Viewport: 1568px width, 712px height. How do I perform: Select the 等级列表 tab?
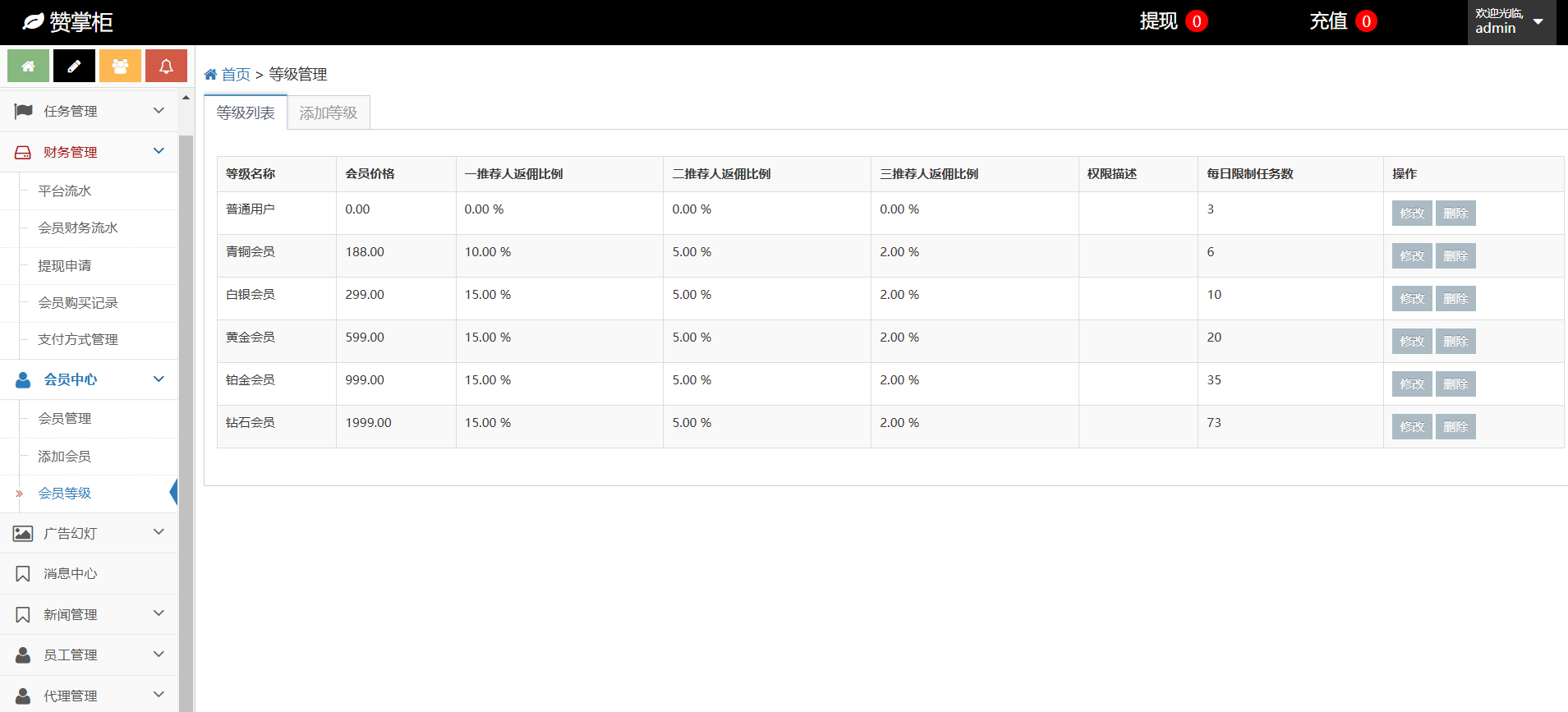(246, 113)
